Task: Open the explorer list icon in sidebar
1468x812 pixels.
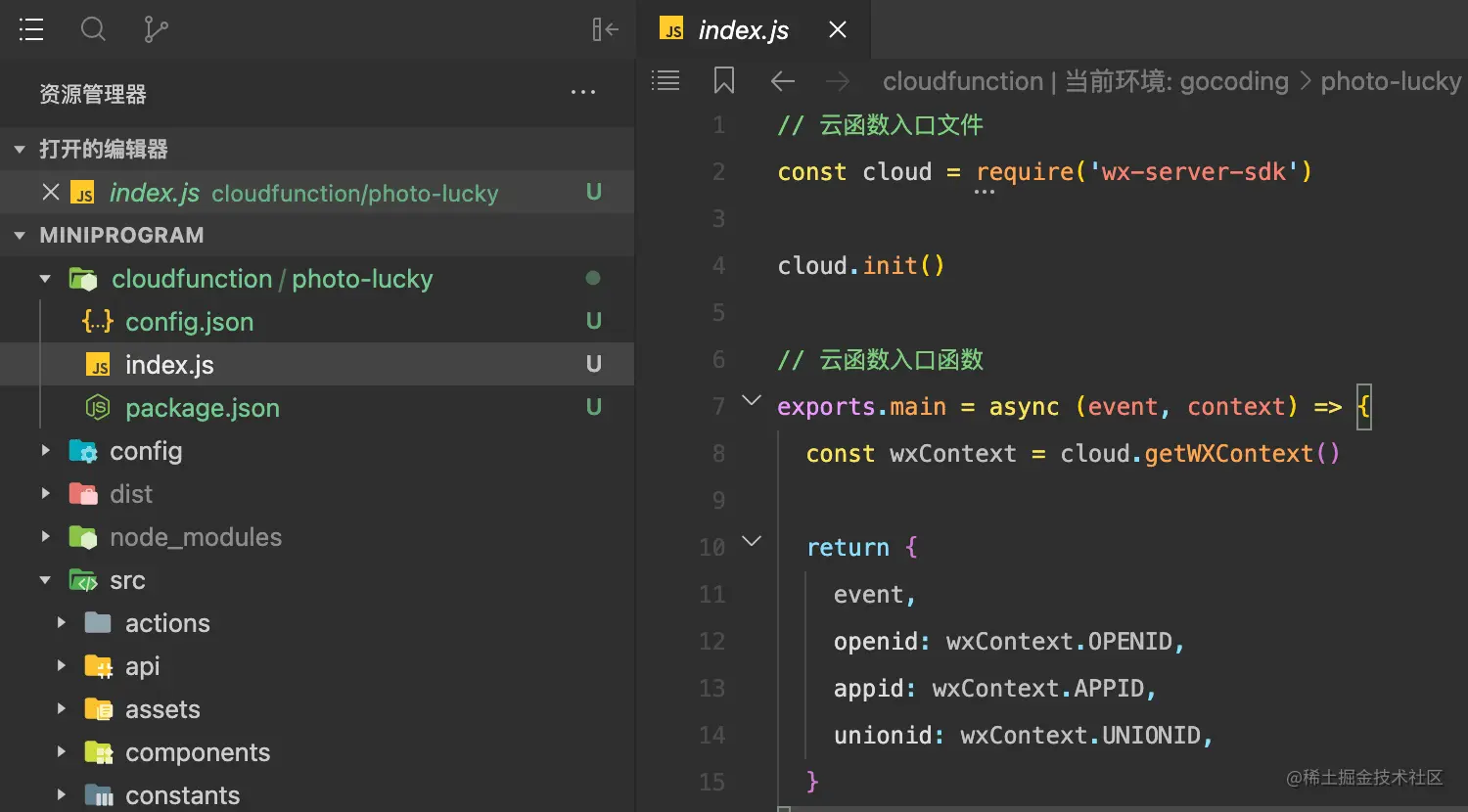Action: pos(31,30)
